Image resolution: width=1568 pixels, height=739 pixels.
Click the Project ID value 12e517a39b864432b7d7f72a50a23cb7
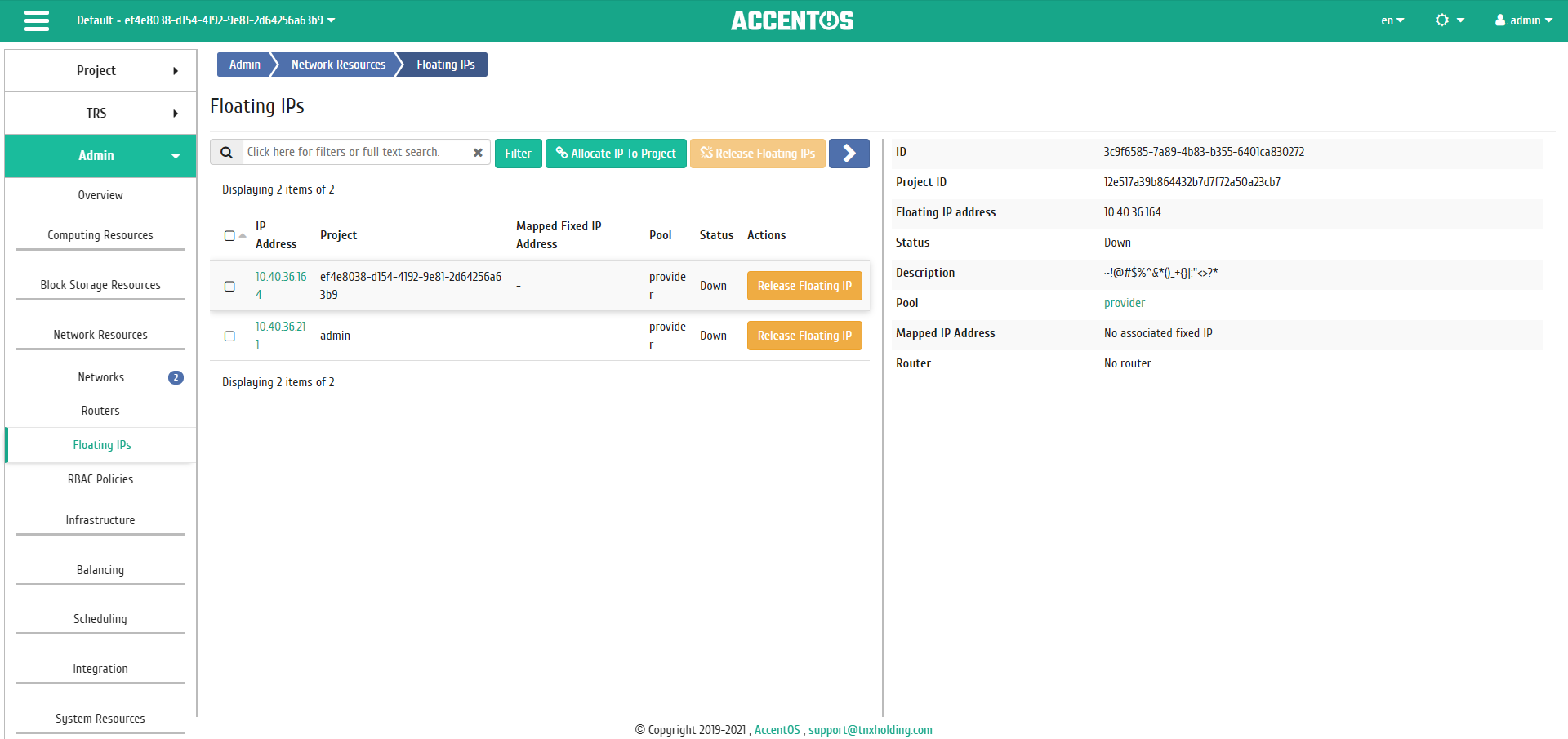(1192, 182)
